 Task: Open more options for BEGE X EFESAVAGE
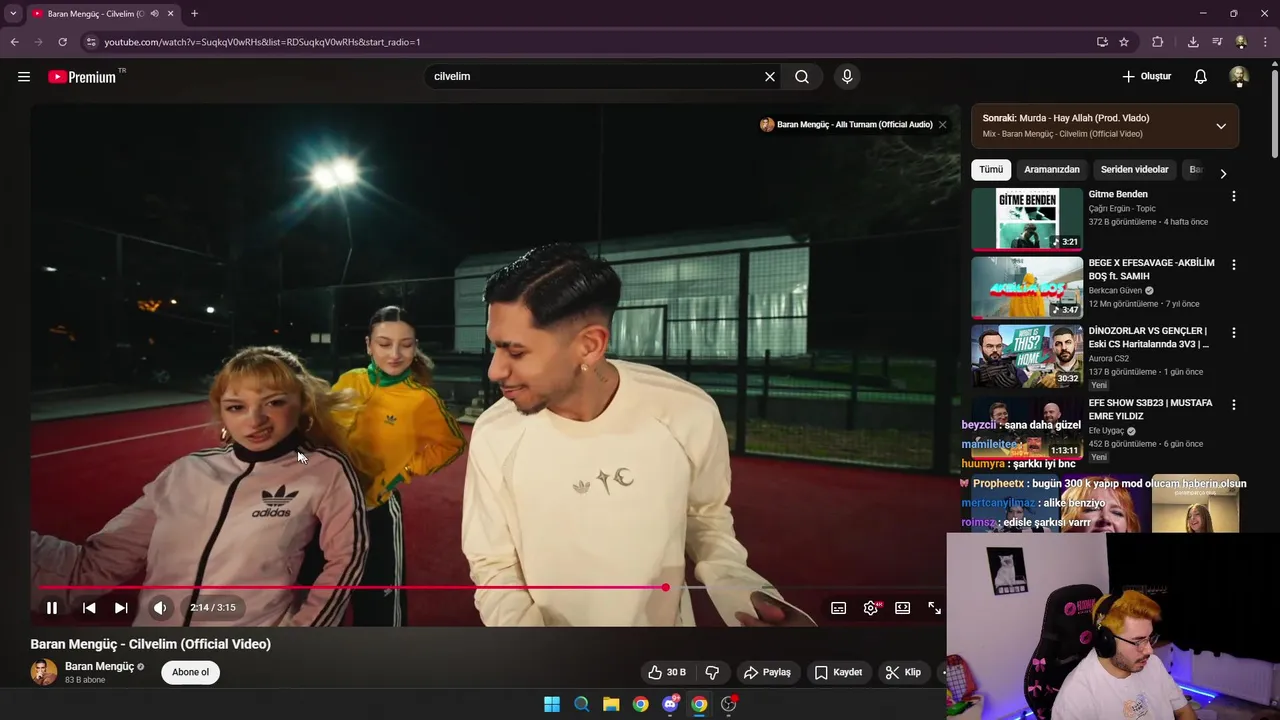pos(1233,265)
